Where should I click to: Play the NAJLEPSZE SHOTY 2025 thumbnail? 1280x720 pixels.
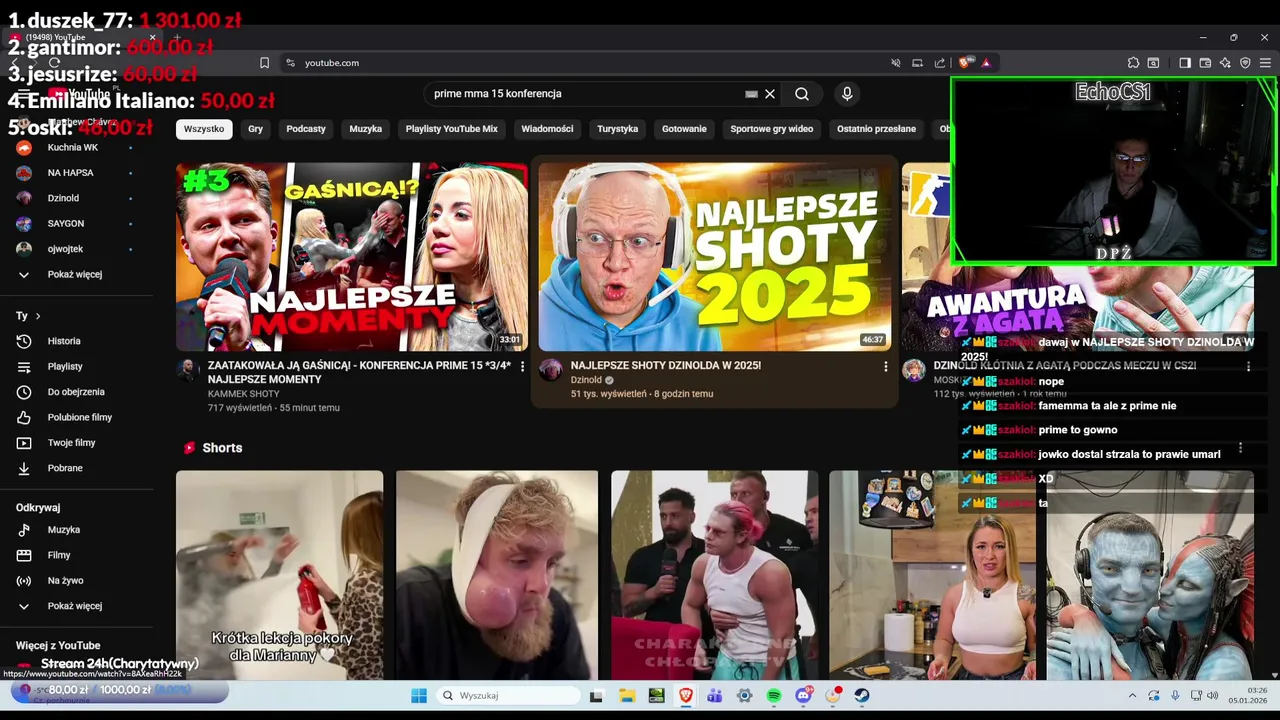coord(714,257)
